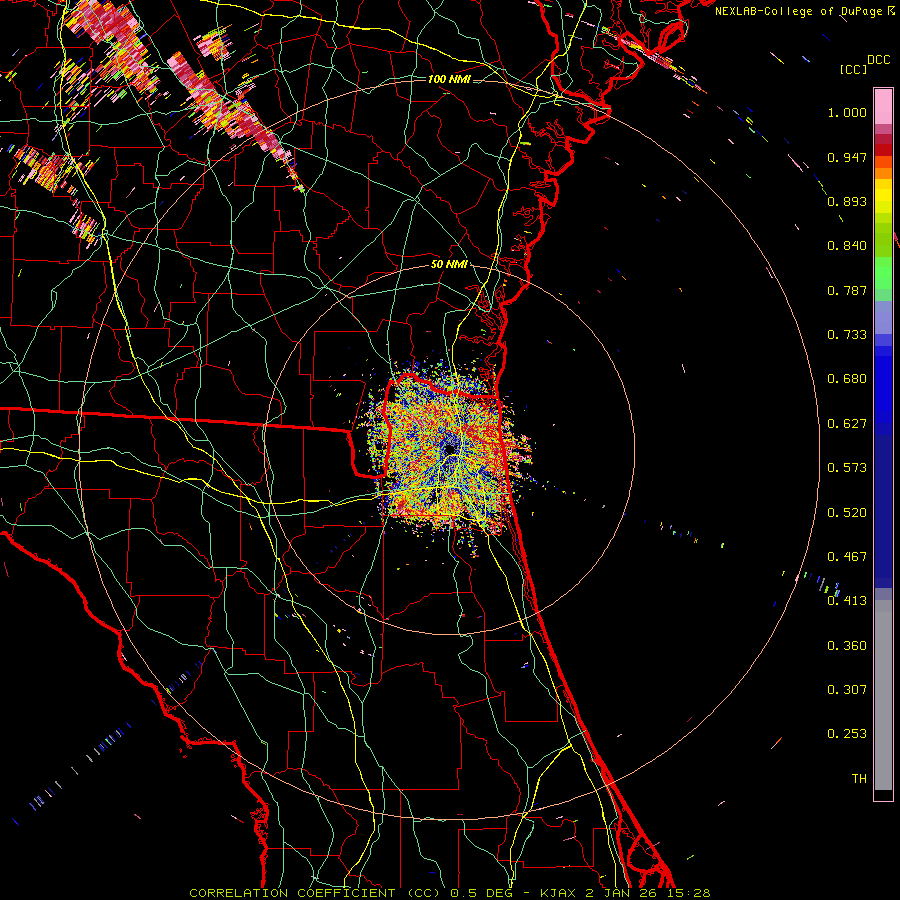Select the DCC product label above the scale

878,60
